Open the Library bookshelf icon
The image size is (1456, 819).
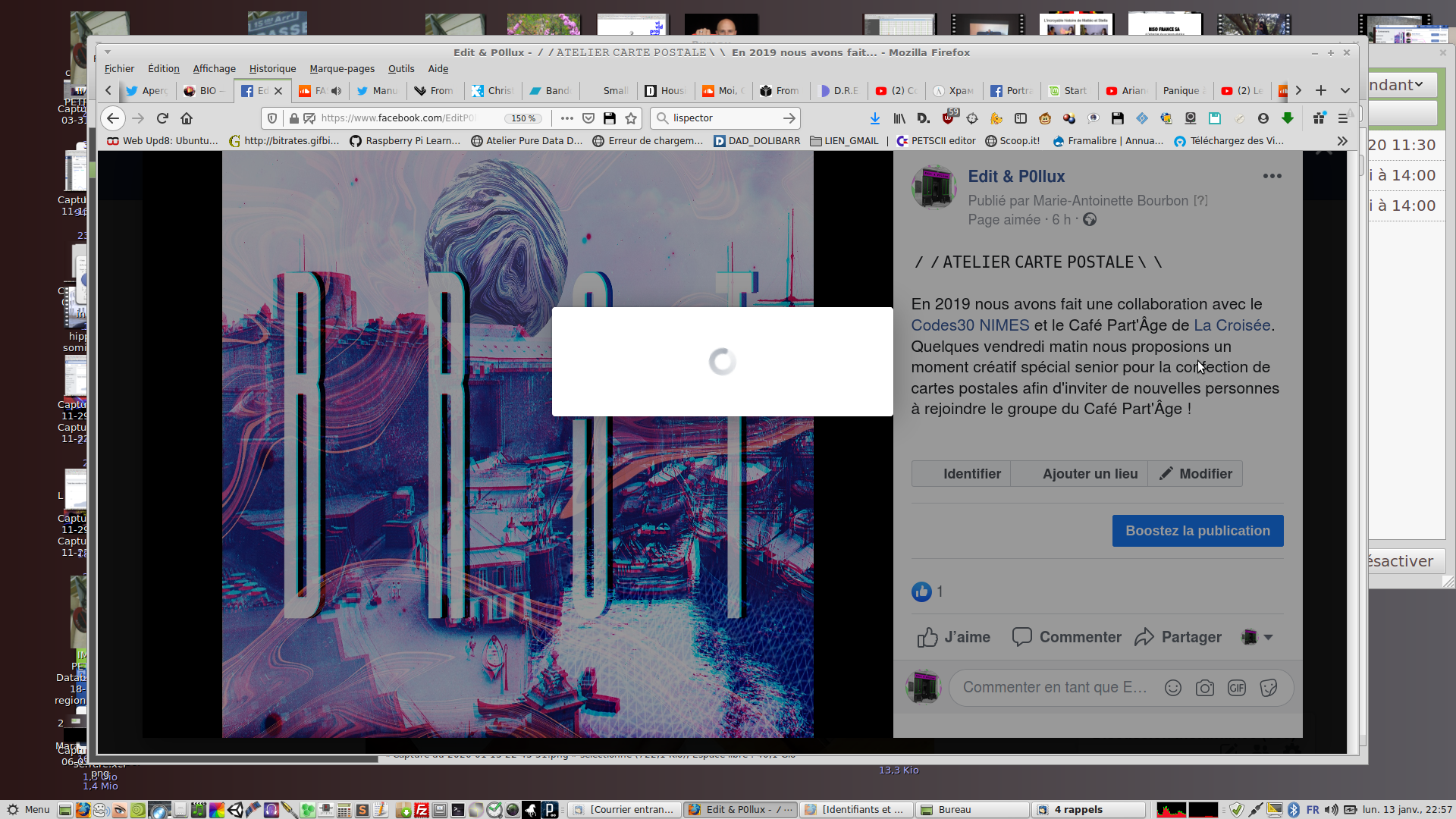[899, 118]
